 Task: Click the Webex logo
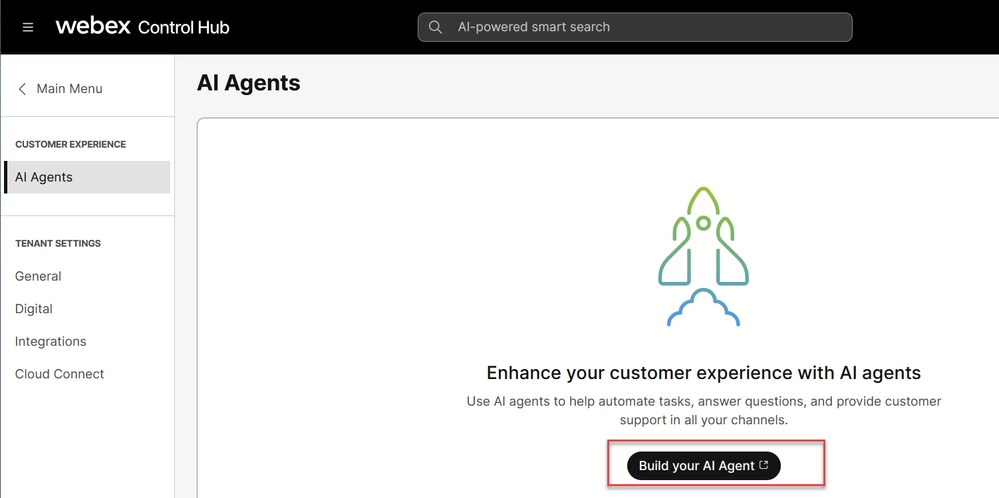93,26
